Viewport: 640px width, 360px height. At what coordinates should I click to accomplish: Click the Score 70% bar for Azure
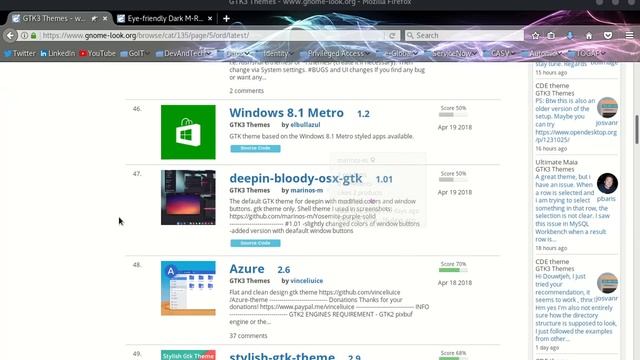click(453, 270)
